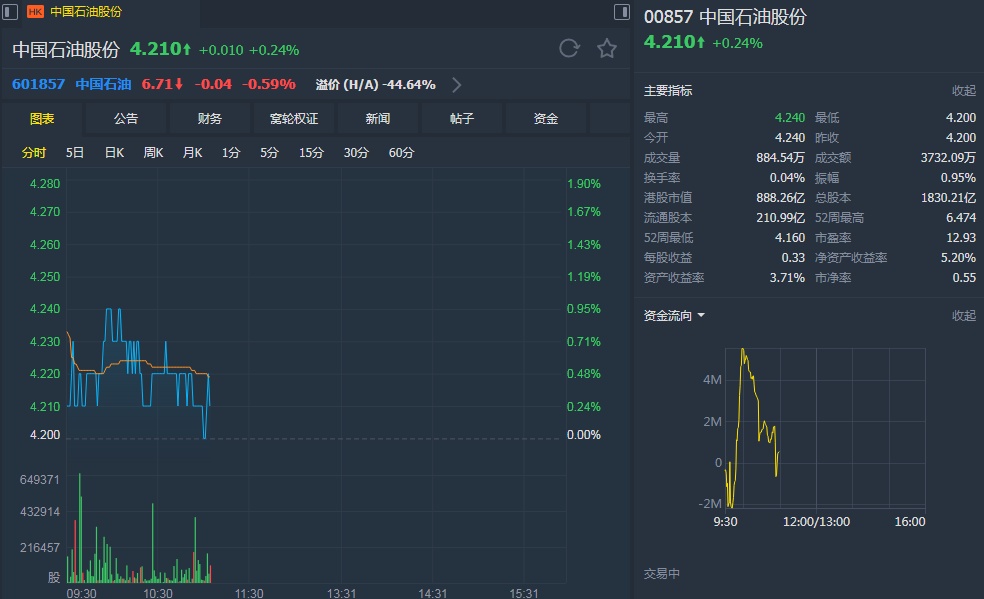Image resolution: width=984 pixels, height=599 pixels.
Task: Click the 溢价 (H/A) -44.64% label
Action: tap(375, 84)
